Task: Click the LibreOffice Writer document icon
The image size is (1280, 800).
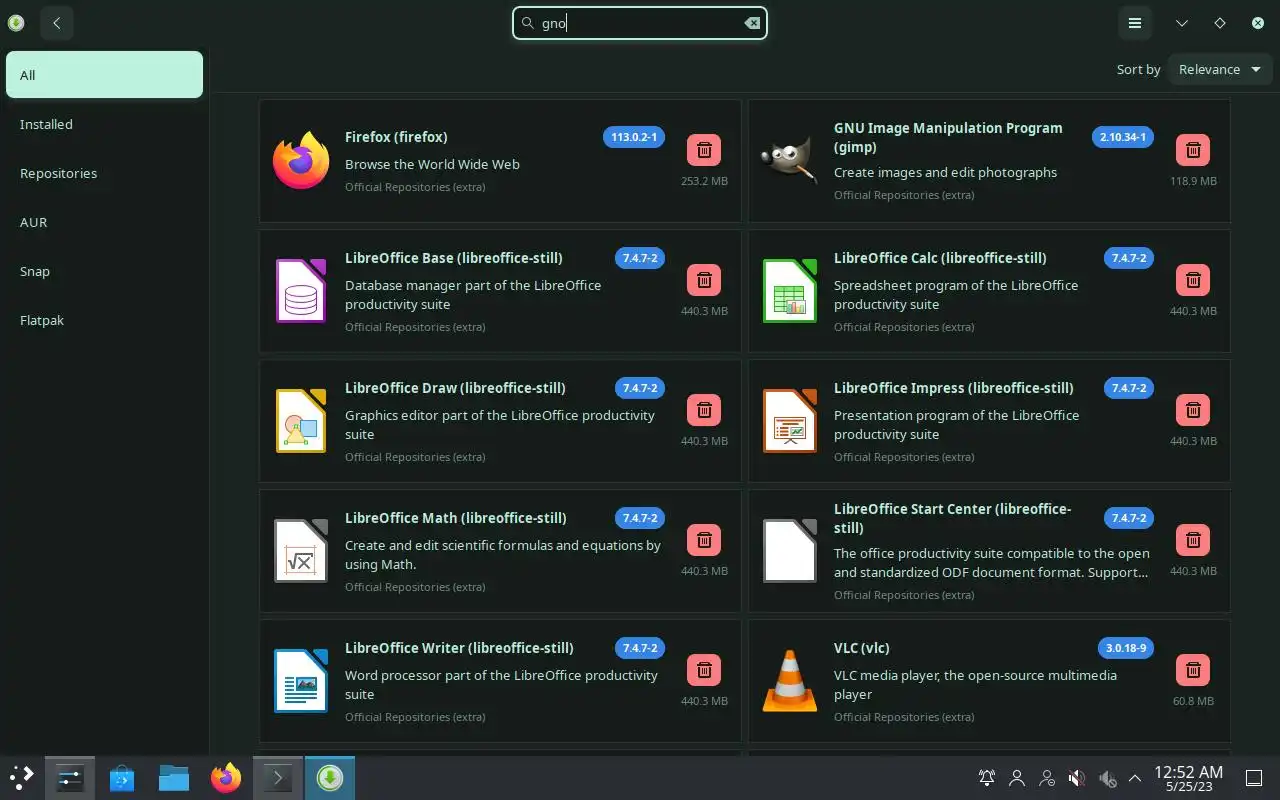Action: coord(301,681)
